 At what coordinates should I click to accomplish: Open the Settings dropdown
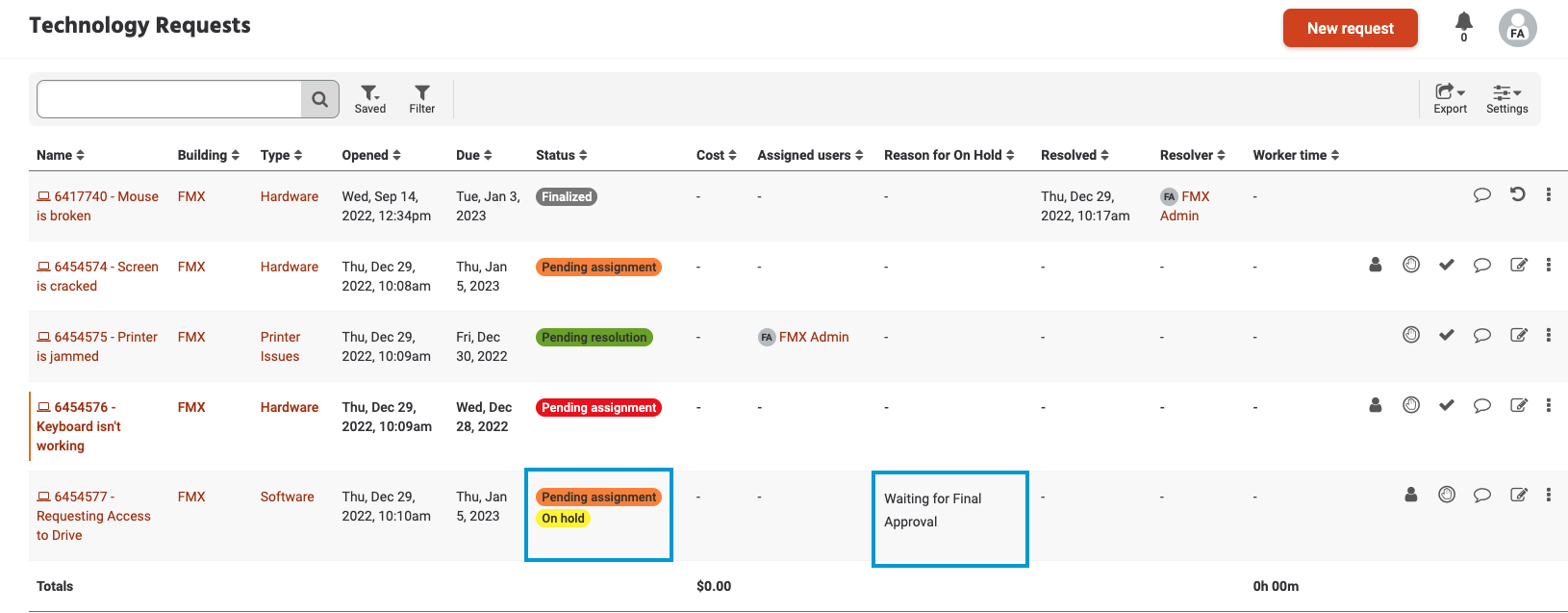1506,99
